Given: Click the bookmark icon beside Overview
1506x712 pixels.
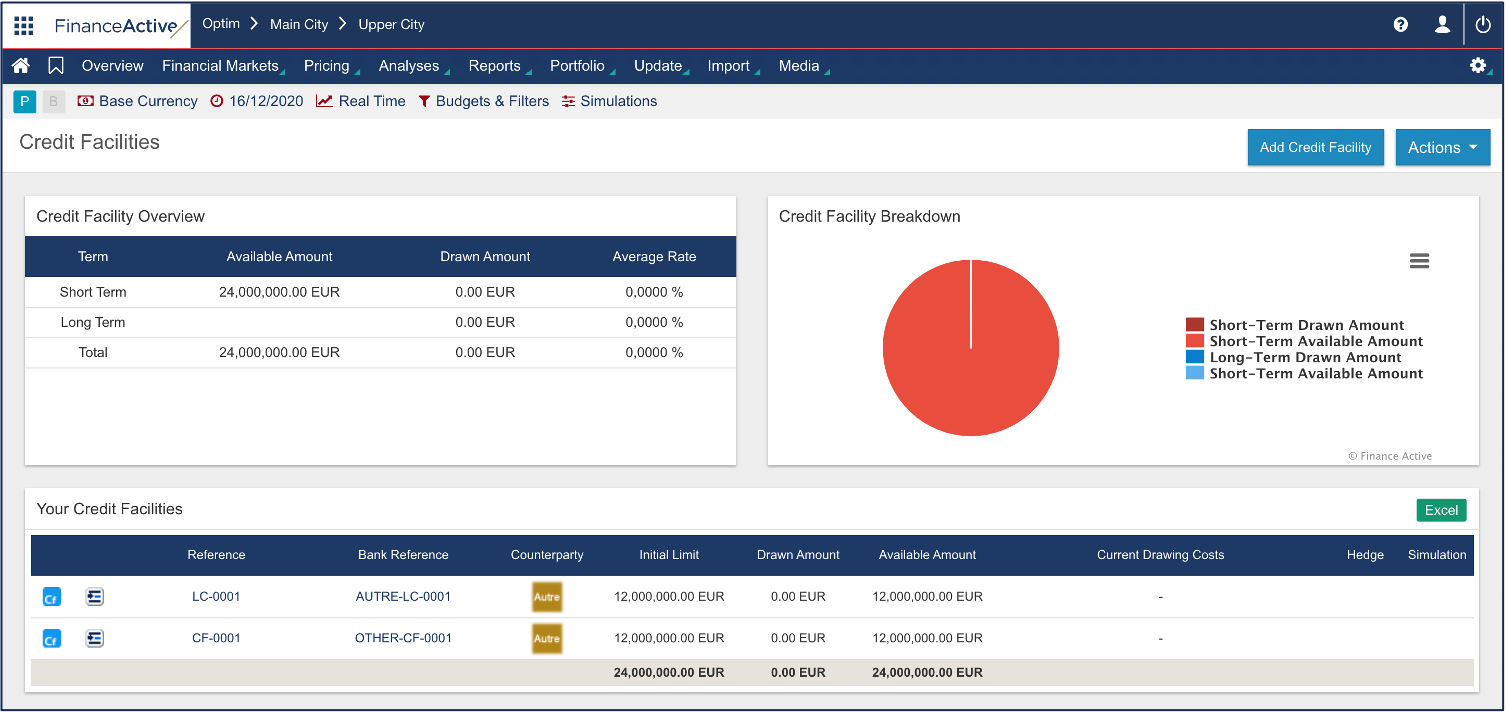Looking at the screenshot, I should tap(56, 66).
